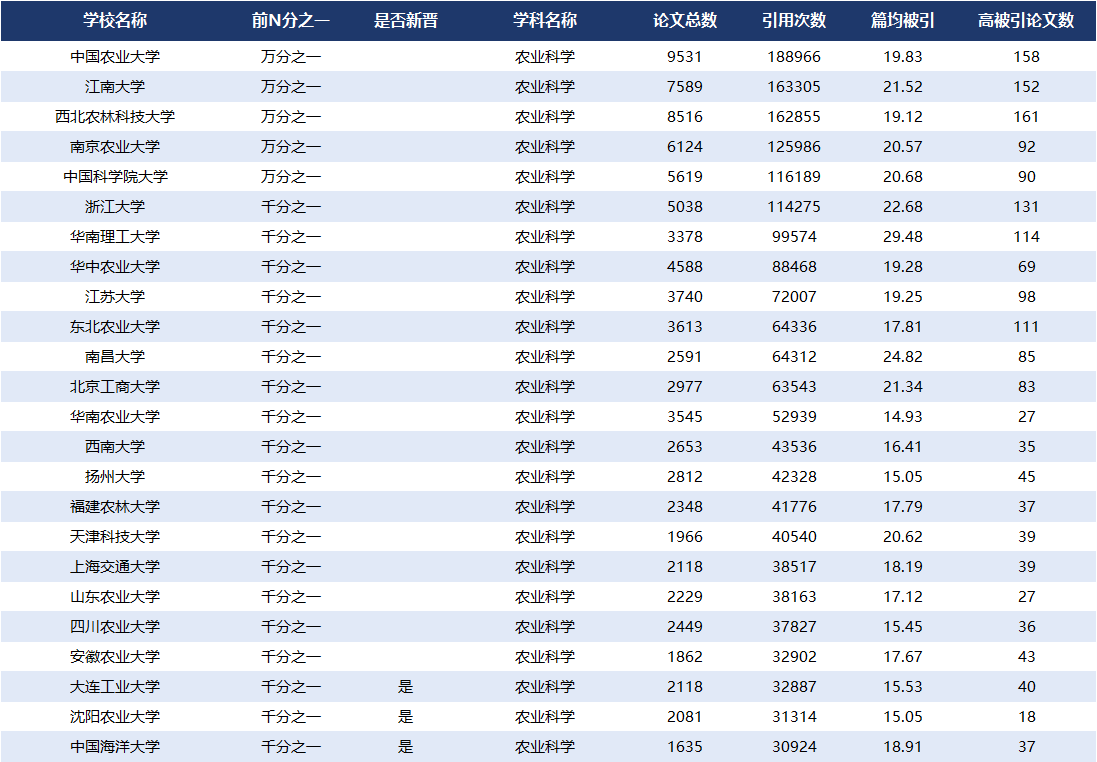Click the 浙江大学 school name
The width and height of the screenshot is (1097, 762).
coord(115,207)
